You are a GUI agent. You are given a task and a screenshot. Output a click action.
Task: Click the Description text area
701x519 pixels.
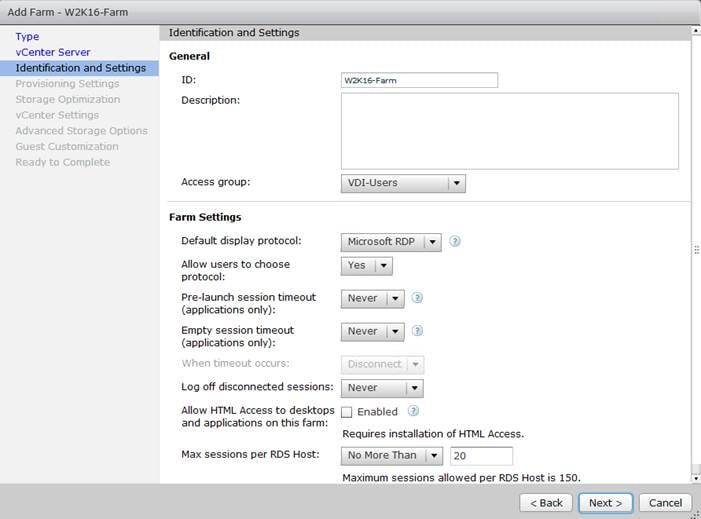point(510,131)
